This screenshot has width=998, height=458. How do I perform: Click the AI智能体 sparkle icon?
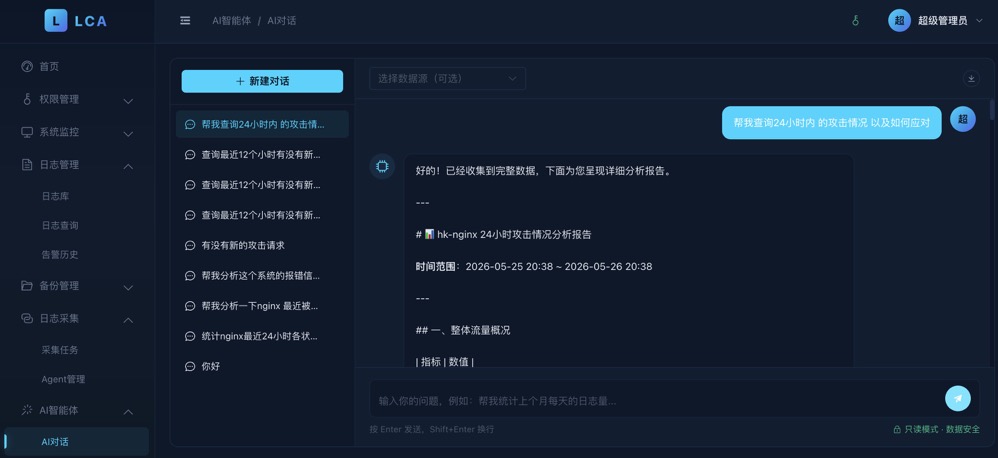pos(27,410)
